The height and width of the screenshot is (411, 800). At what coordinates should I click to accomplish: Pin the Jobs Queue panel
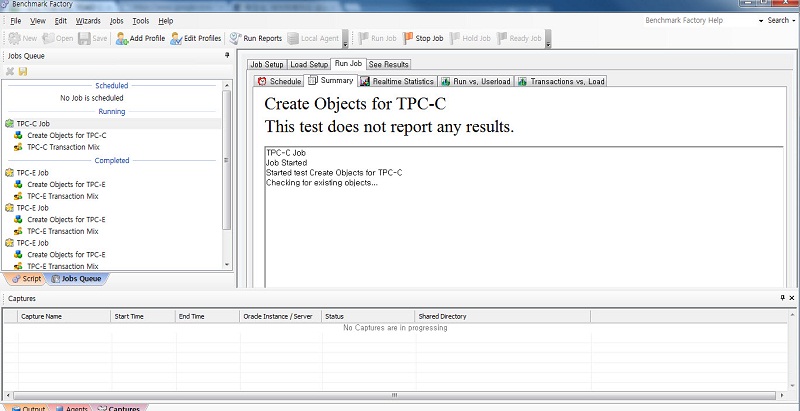[228, 56]
